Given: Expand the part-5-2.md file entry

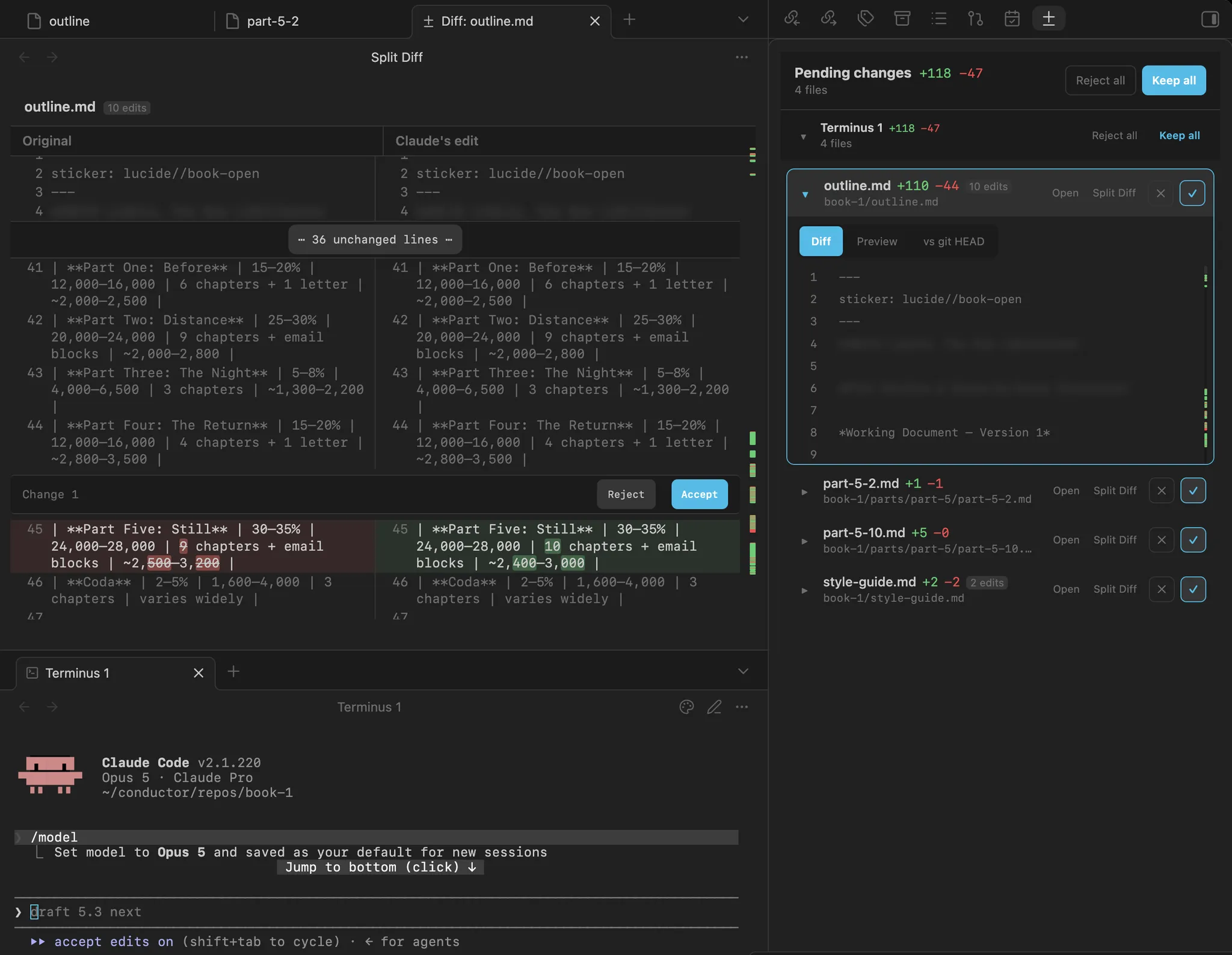Looking at the screenshot, I should (804, 492).
